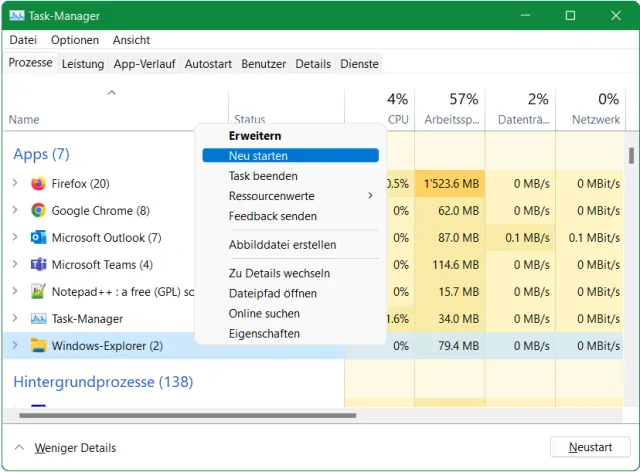Screen dimensions: 640x472
Task: Click the Firefox app icon
Action: [39, 184]
